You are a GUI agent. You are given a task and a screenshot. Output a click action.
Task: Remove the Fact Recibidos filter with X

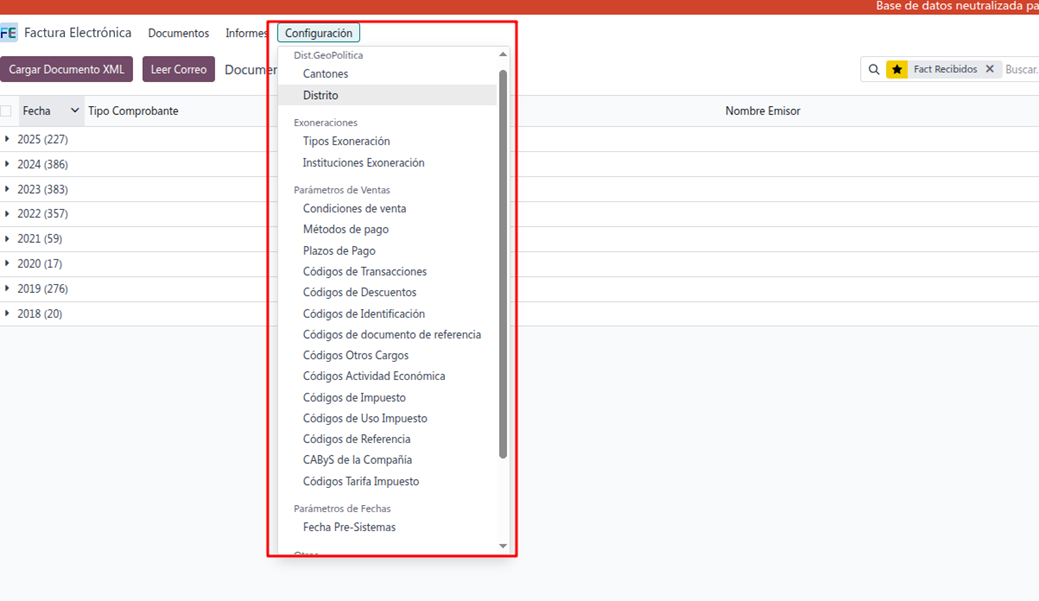tap(989, 69)
